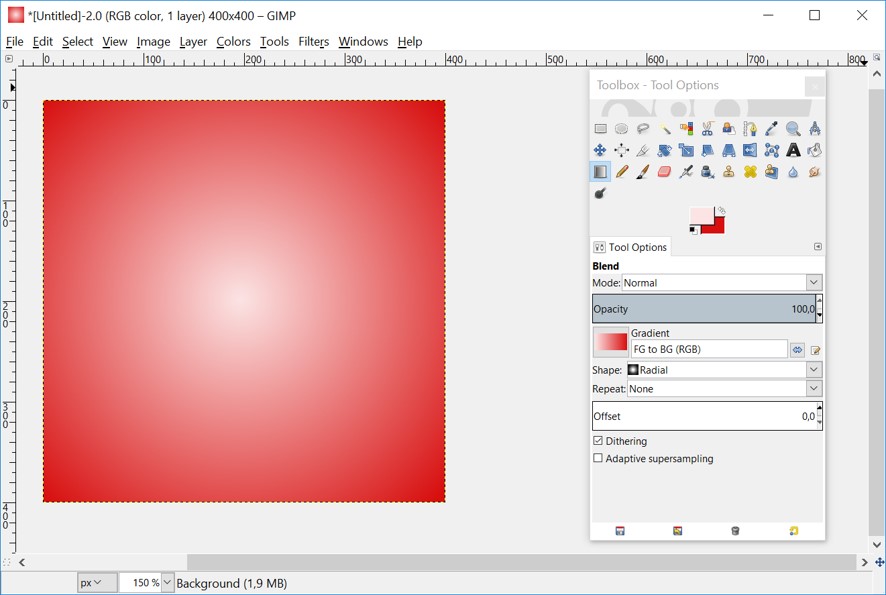The image size is (886, 595).
Task: Enable Adaptive supersampling
Action: coord(598,458)
